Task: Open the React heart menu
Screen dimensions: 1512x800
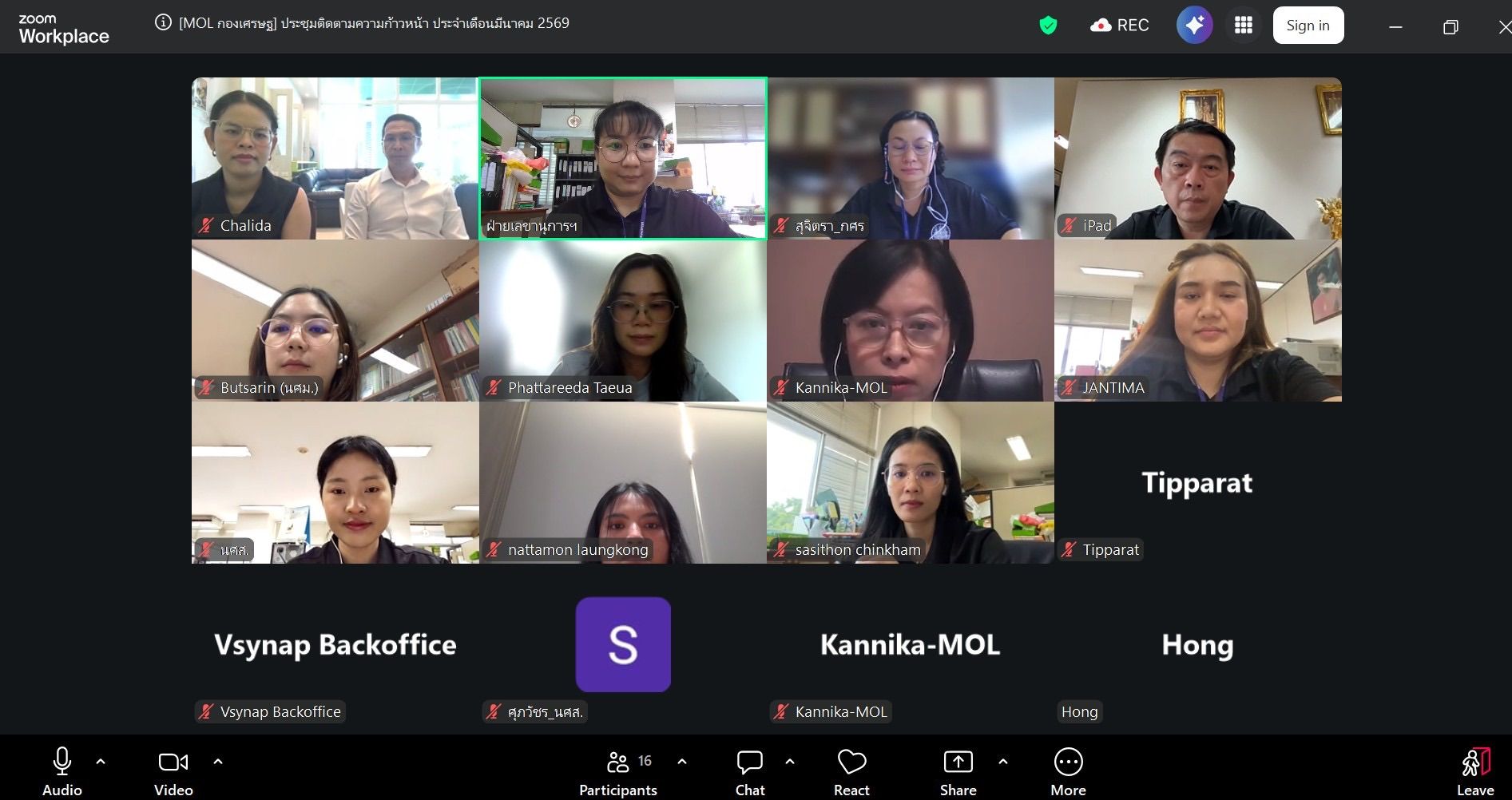Action: pyautogui.click(x=851, y=772)
